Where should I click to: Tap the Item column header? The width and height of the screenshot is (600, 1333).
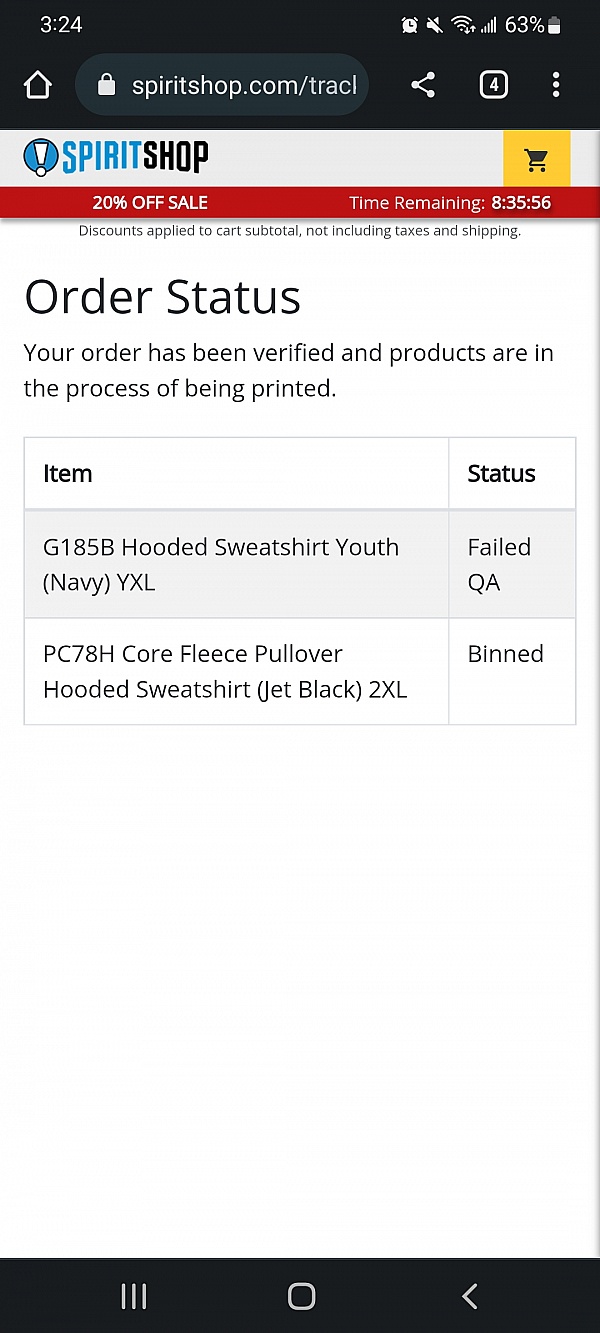(68, 473)
